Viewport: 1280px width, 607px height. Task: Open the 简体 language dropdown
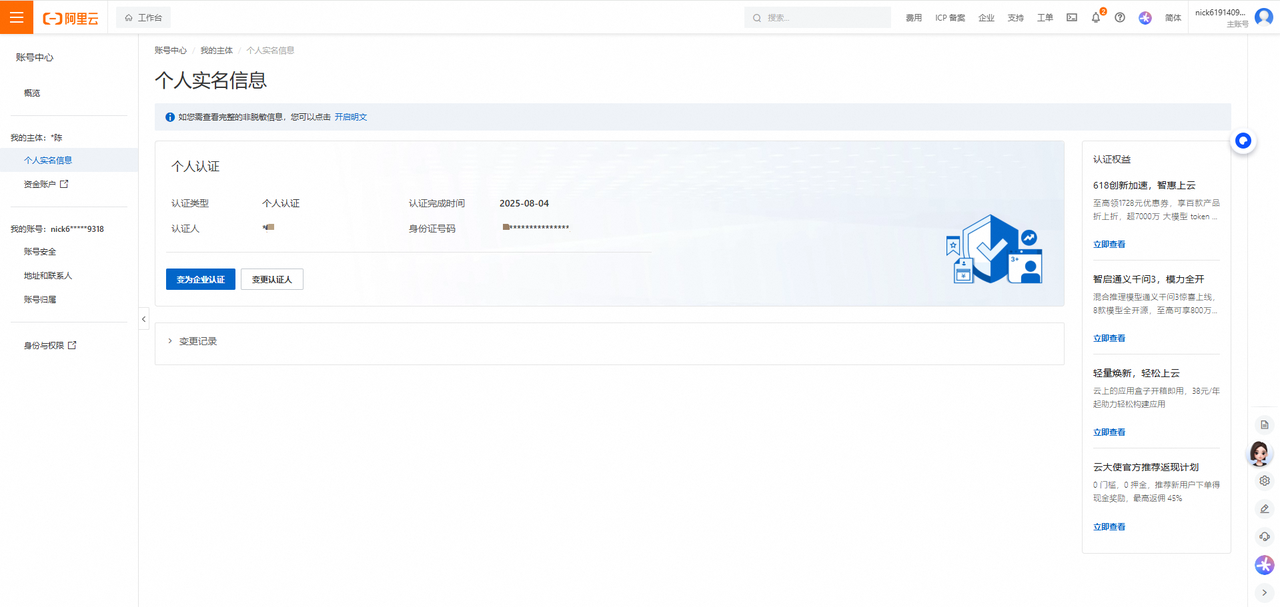[x=1173, y=18]
